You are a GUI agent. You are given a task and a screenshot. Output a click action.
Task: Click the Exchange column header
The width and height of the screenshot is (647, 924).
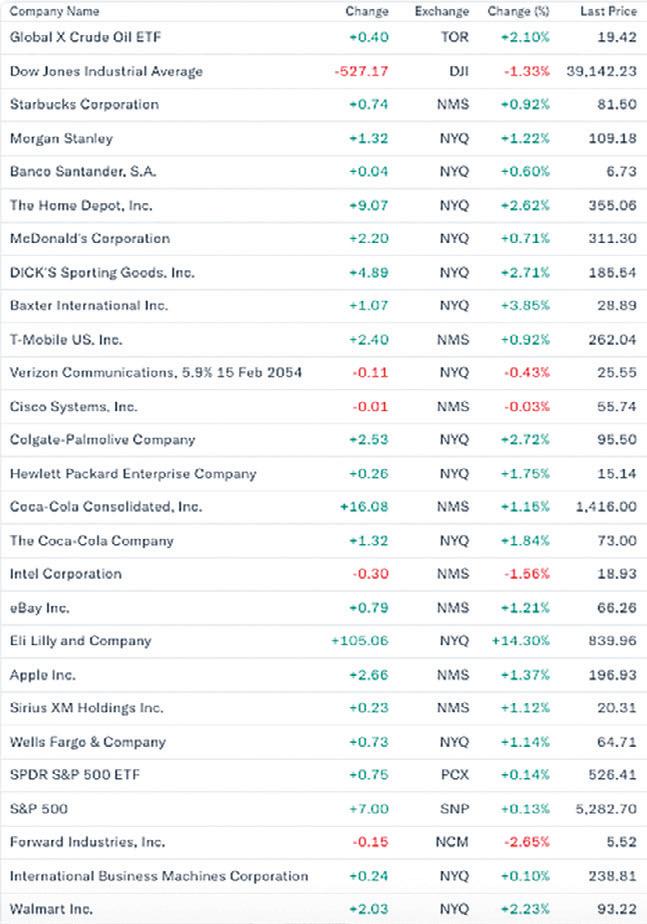coord(441,11)
